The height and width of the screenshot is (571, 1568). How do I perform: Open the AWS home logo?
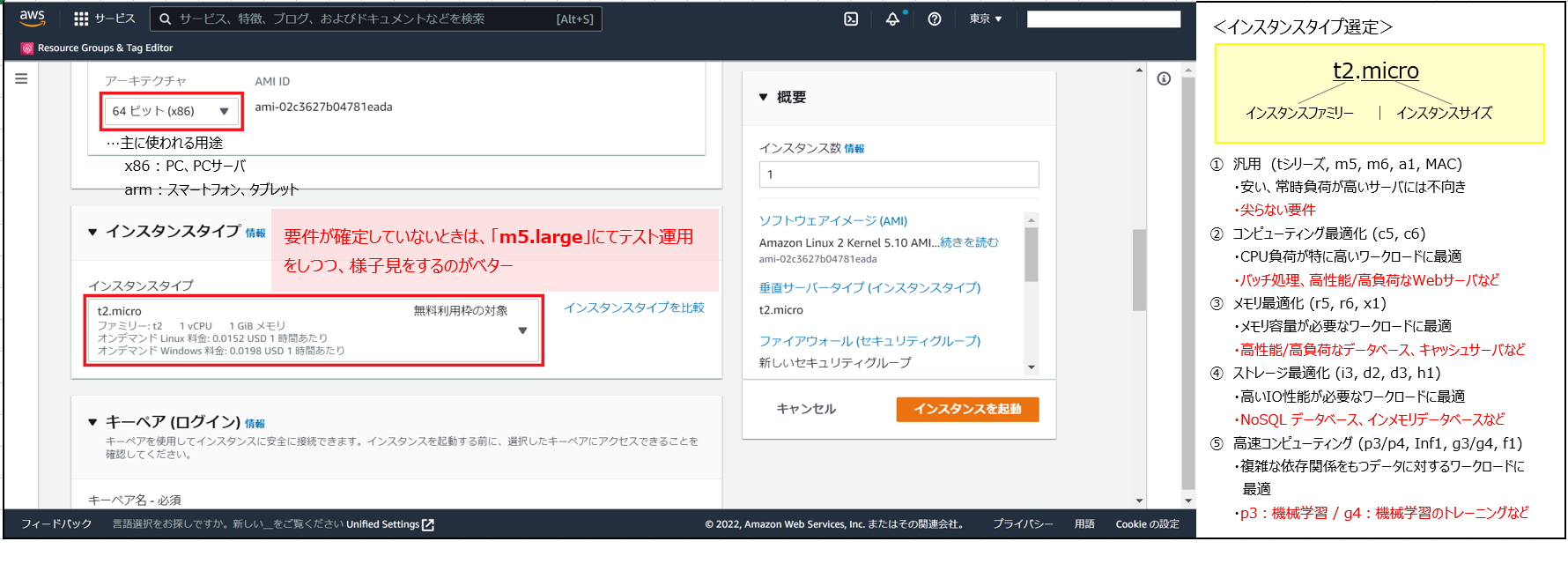(33, 18)
